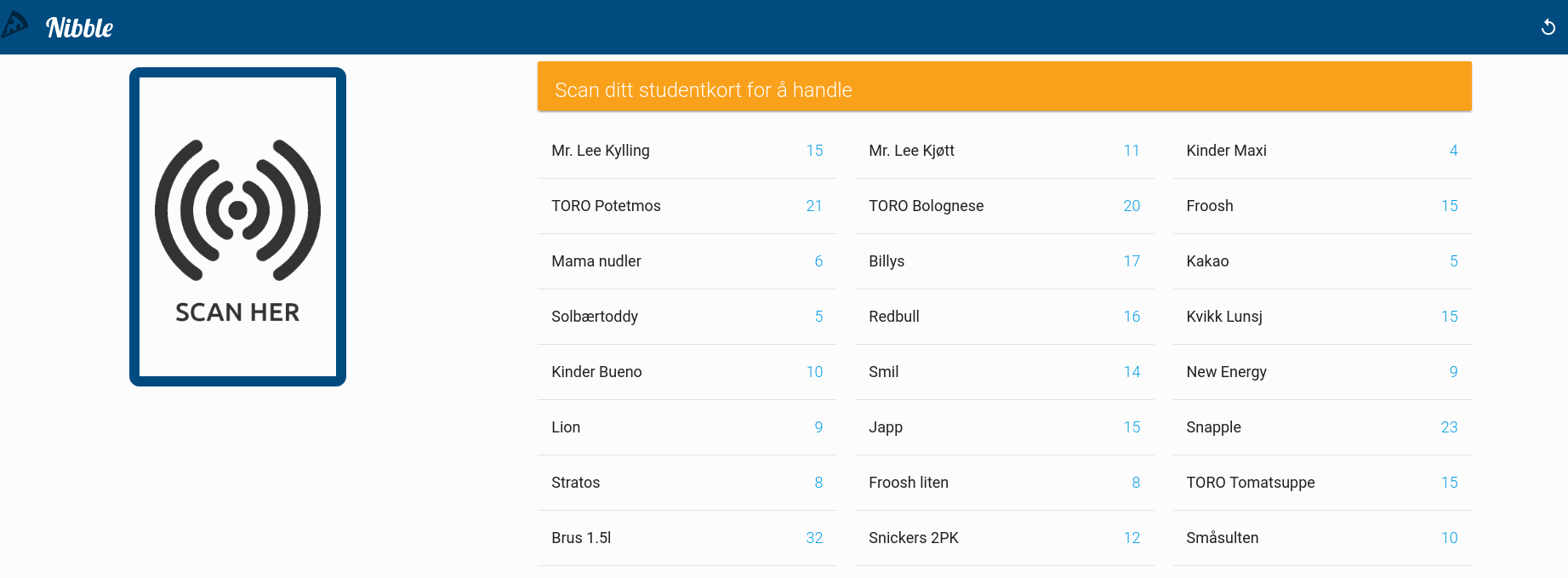The image size is (1568, 578).
Task: Click the price 21 next to TORO Potetmos
Action: point(814,206)
